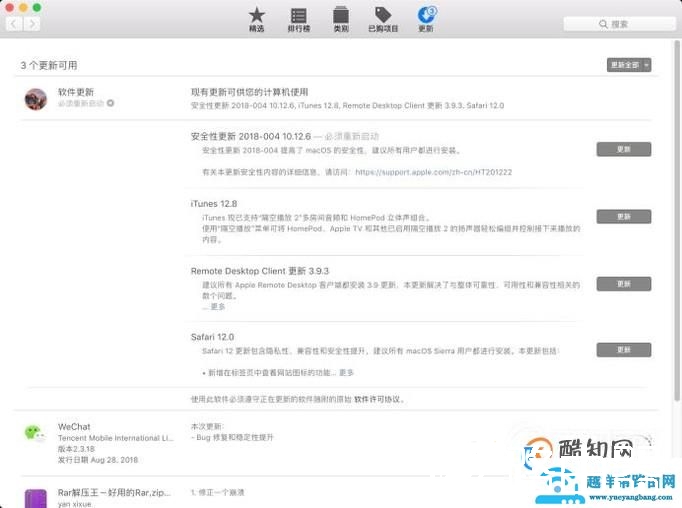Click the green zoom window button
Image resolution: width=682 pixels, height=508 pixels.
[x=37, y=7]
